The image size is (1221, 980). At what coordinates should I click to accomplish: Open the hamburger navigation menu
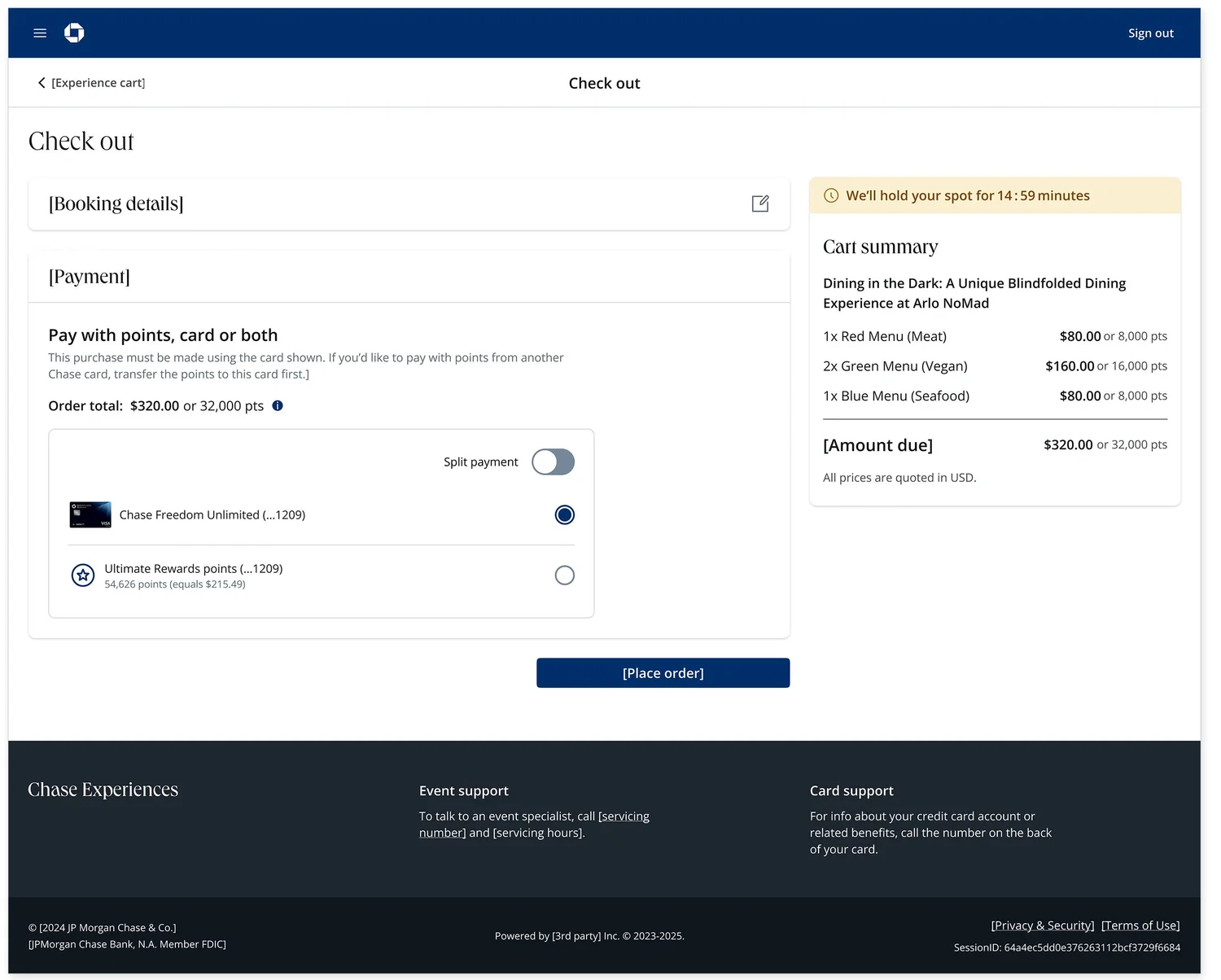click(40, 33)
